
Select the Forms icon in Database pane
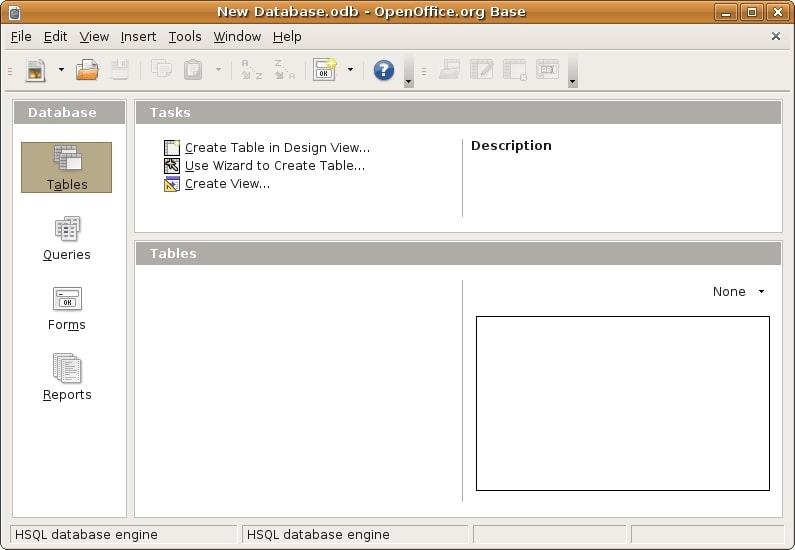pyautogui.click(x=67, y=308)
